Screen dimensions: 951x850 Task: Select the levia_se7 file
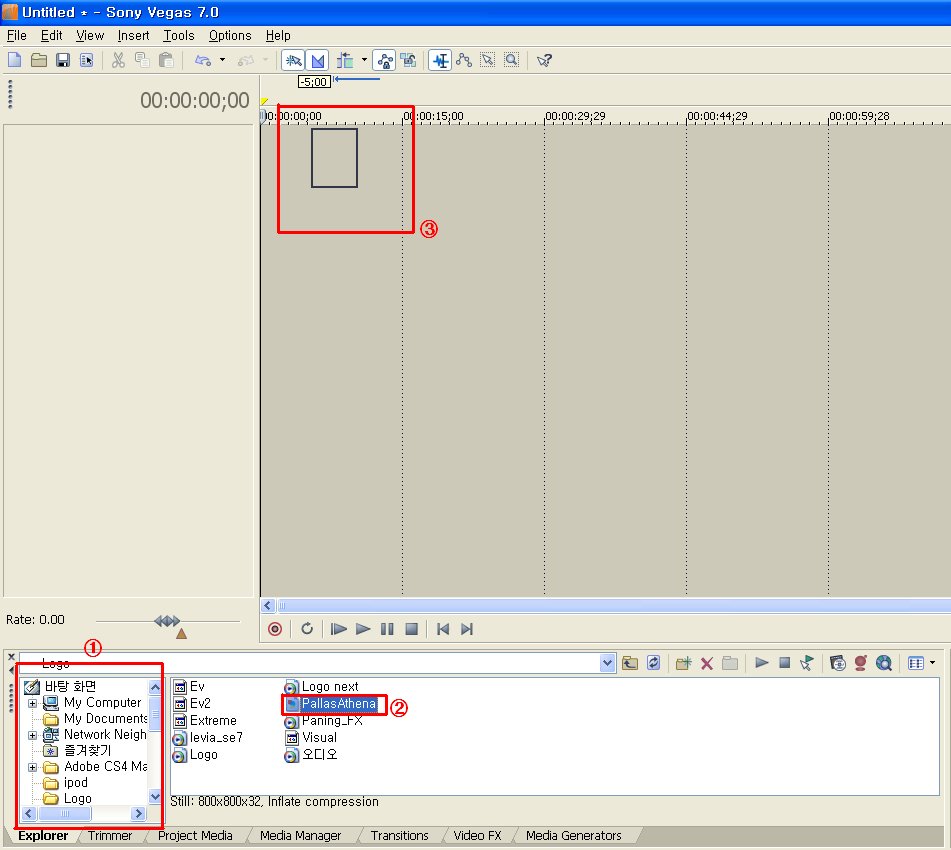[208, 738]
